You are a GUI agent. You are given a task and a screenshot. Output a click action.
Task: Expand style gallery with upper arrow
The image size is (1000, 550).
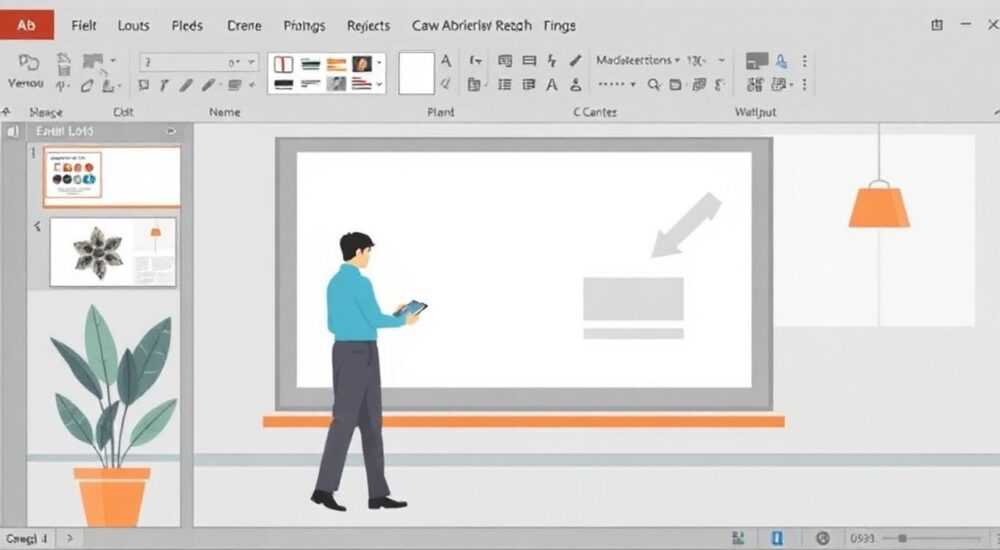(x=379, y=63)
